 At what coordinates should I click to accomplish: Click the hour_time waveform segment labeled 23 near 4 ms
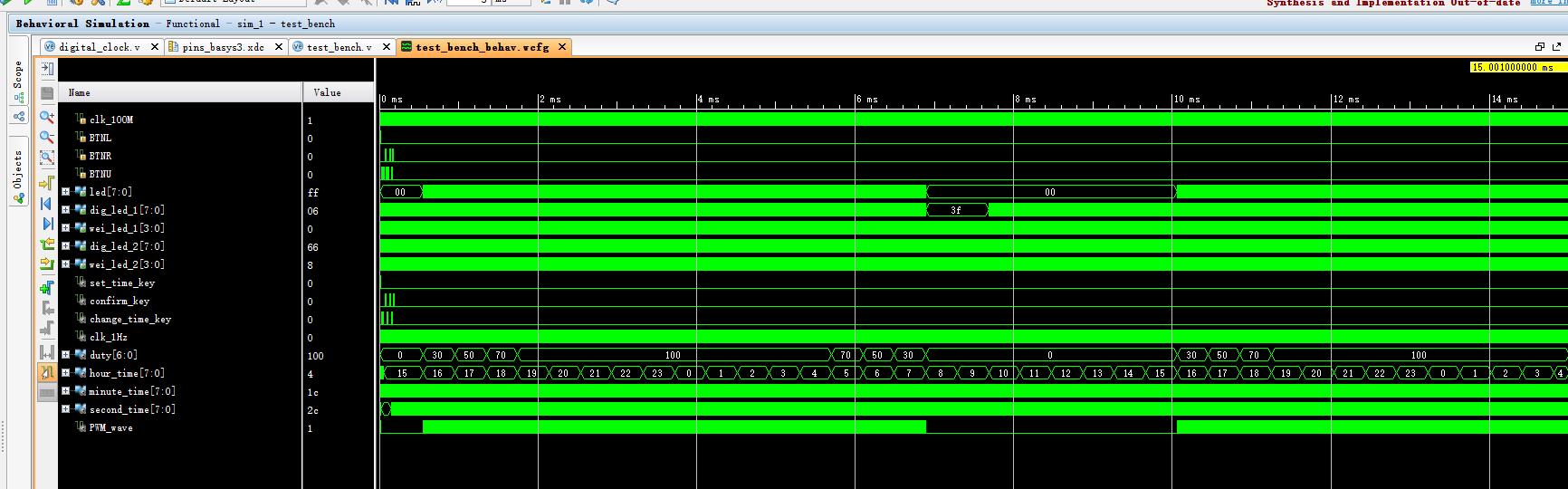coord(657,373)
